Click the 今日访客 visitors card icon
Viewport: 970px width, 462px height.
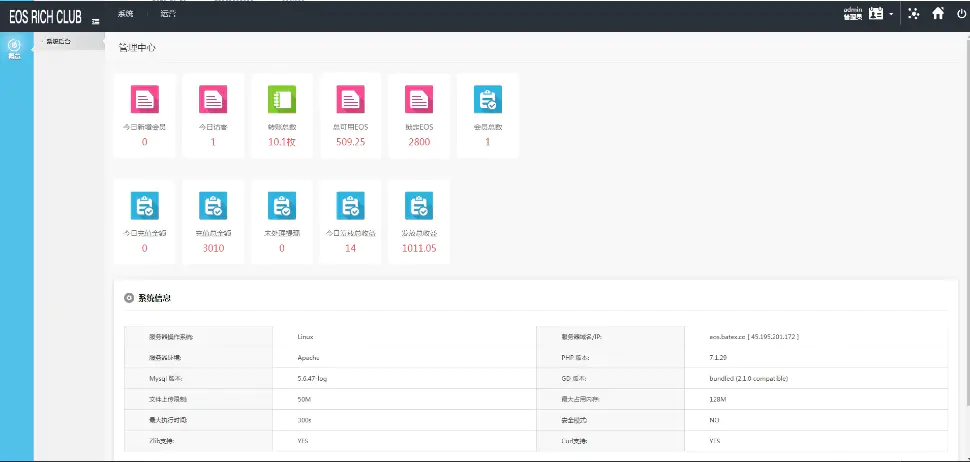pyautogui.click(x=213, y=100)
